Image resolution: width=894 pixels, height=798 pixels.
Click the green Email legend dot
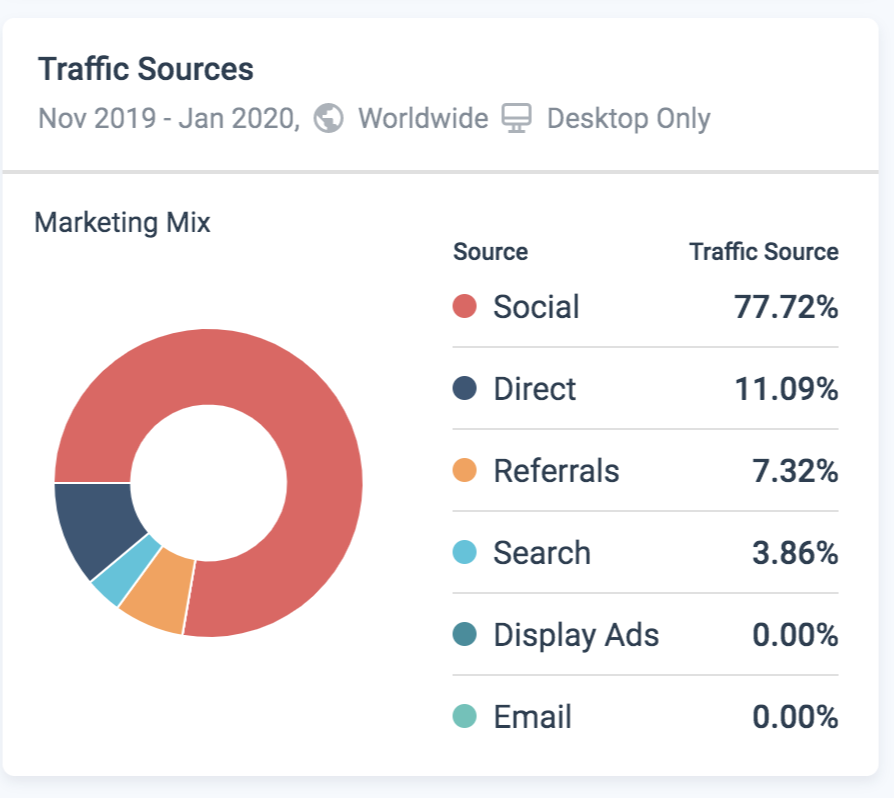pos(465,716)
